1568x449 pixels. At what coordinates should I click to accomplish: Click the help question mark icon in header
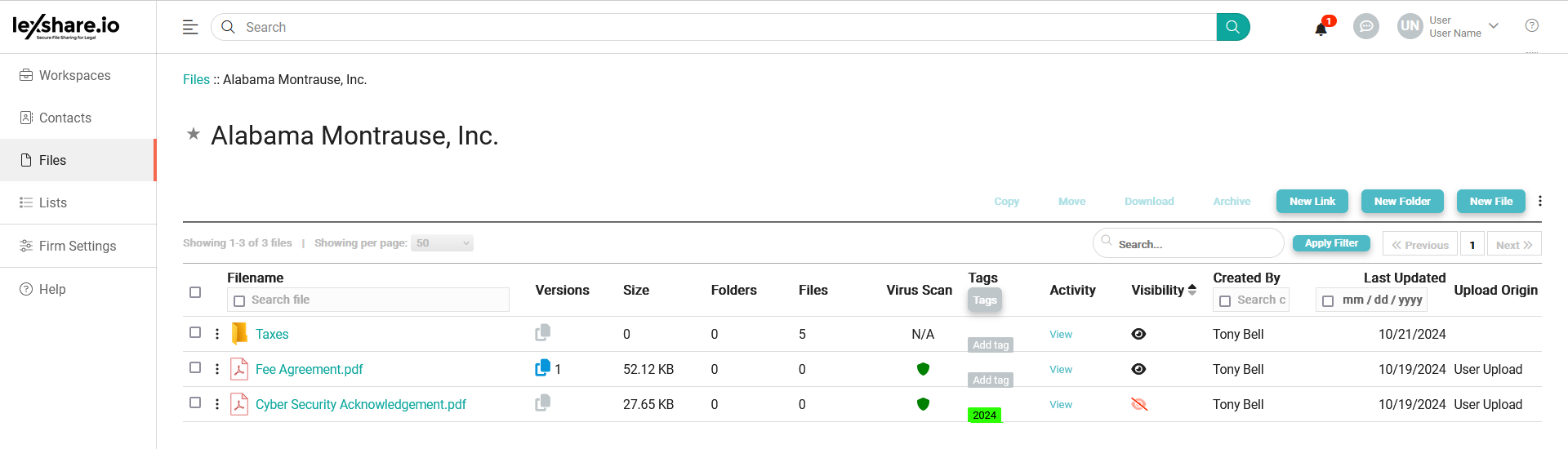click(x=1531, y=26)
